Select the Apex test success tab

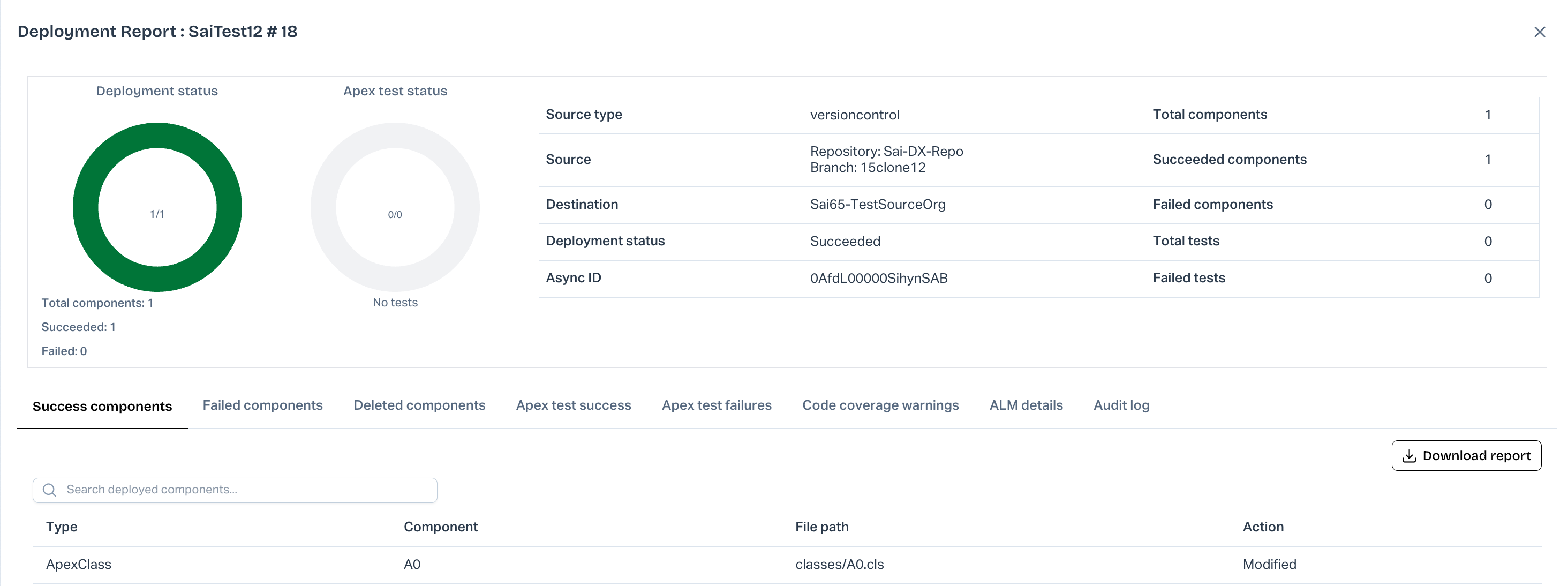coord(573,405)
